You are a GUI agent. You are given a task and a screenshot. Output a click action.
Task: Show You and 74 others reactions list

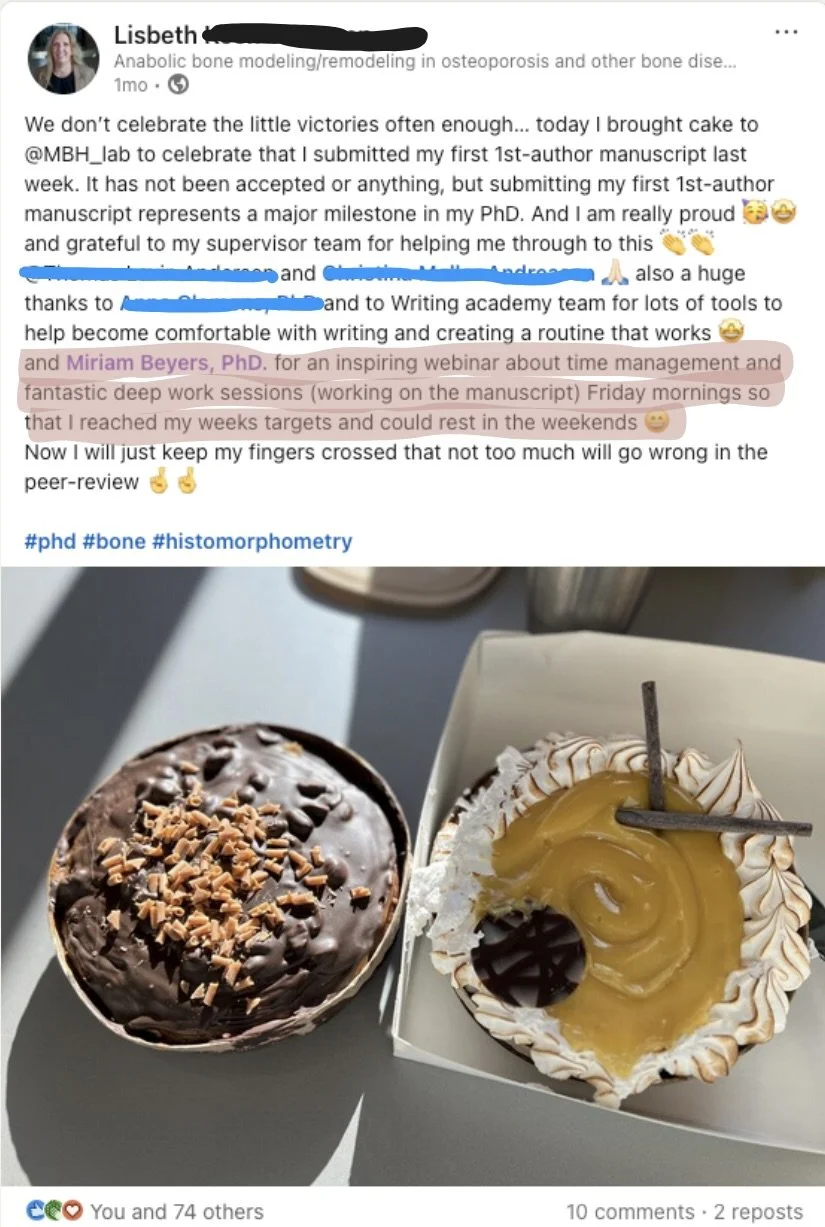tap(177, 1211)
